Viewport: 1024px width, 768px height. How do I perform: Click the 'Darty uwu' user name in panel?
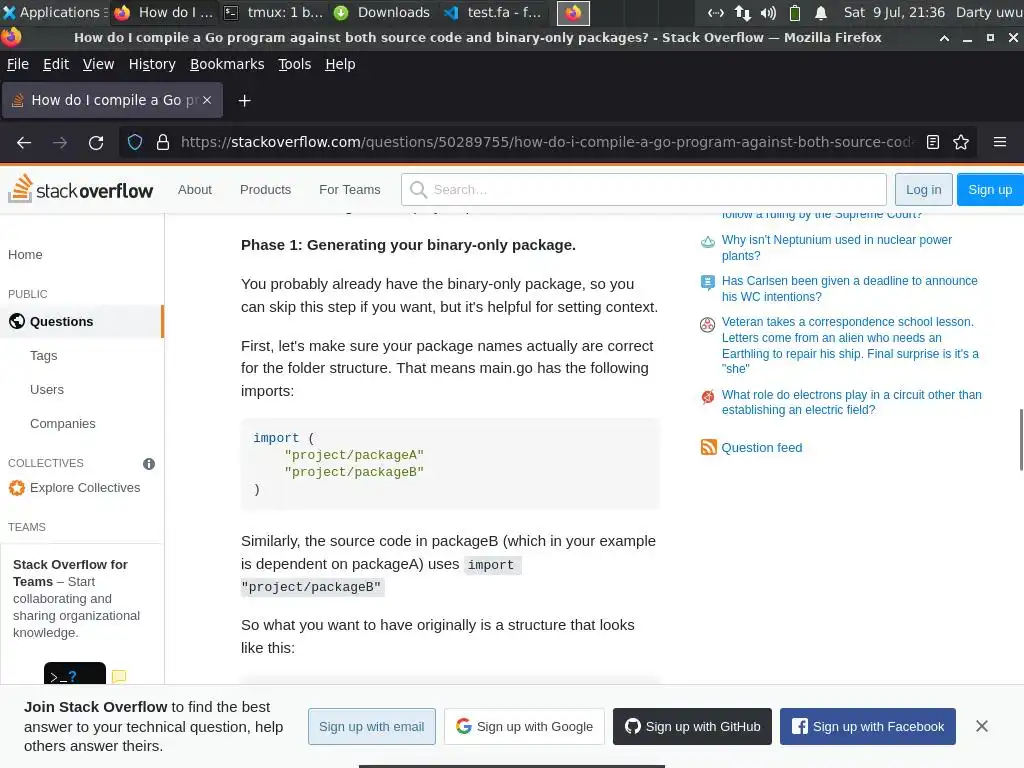pos(989,12)
